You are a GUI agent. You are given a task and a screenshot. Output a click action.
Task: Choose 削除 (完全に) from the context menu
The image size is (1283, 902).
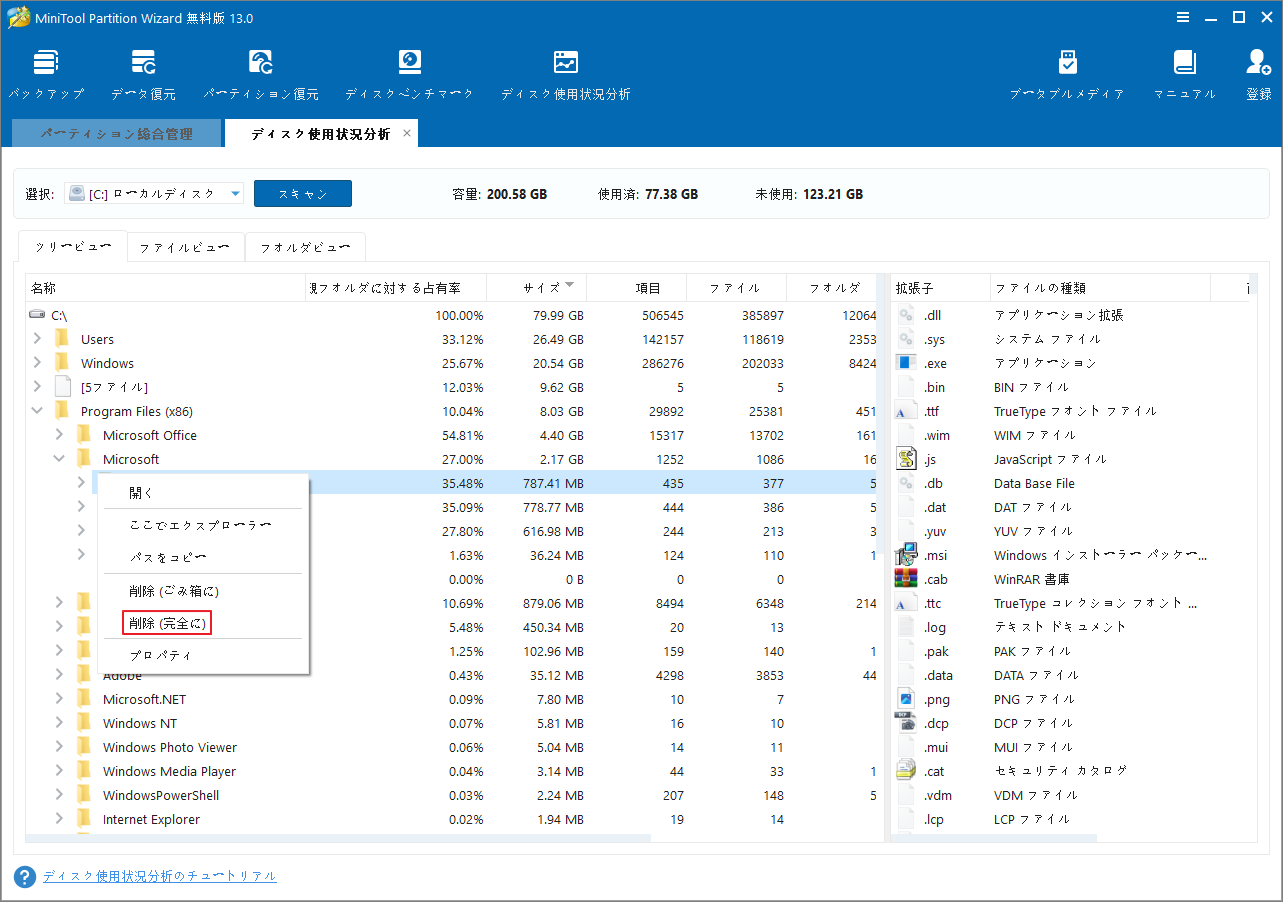(x=166, y=622)
